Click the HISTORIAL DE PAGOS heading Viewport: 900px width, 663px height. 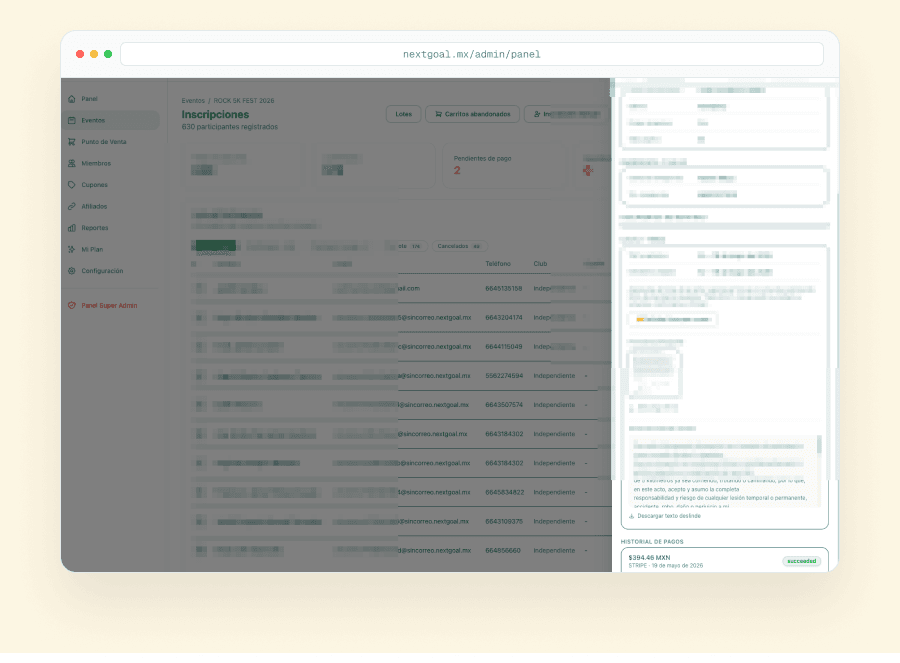(x=652, y=542)
